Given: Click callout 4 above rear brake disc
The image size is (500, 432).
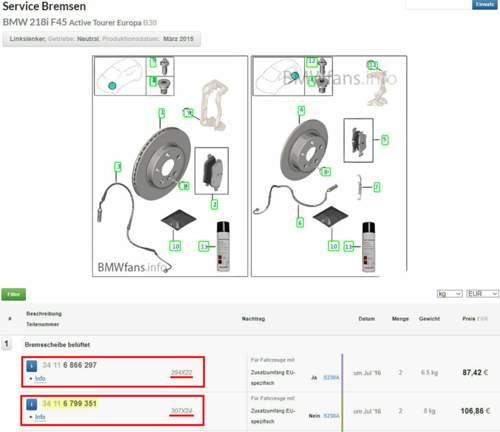Looking at the screenshot, I should 301,110.
